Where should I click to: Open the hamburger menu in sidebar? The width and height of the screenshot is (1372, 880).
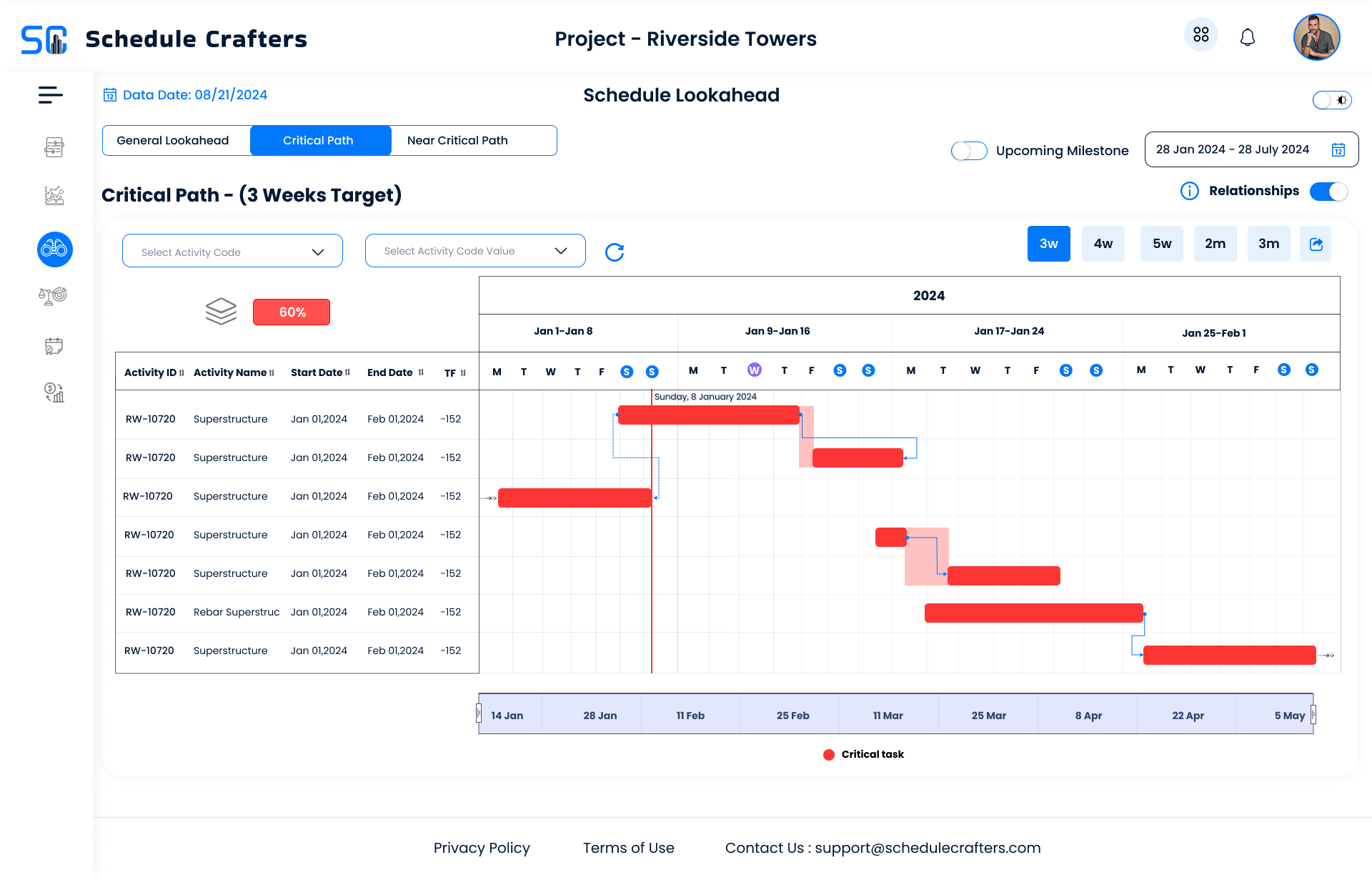coord(51,95)
